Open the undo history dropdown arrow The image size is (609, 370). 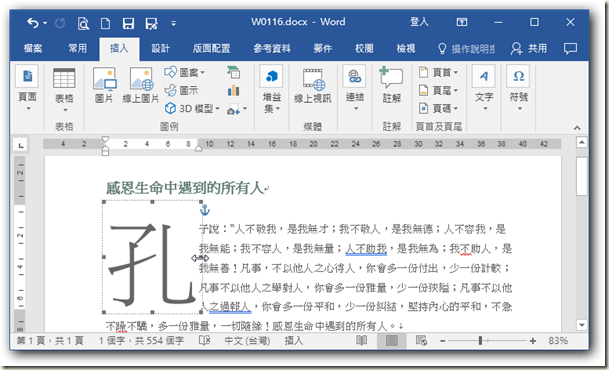coord(45,23)
